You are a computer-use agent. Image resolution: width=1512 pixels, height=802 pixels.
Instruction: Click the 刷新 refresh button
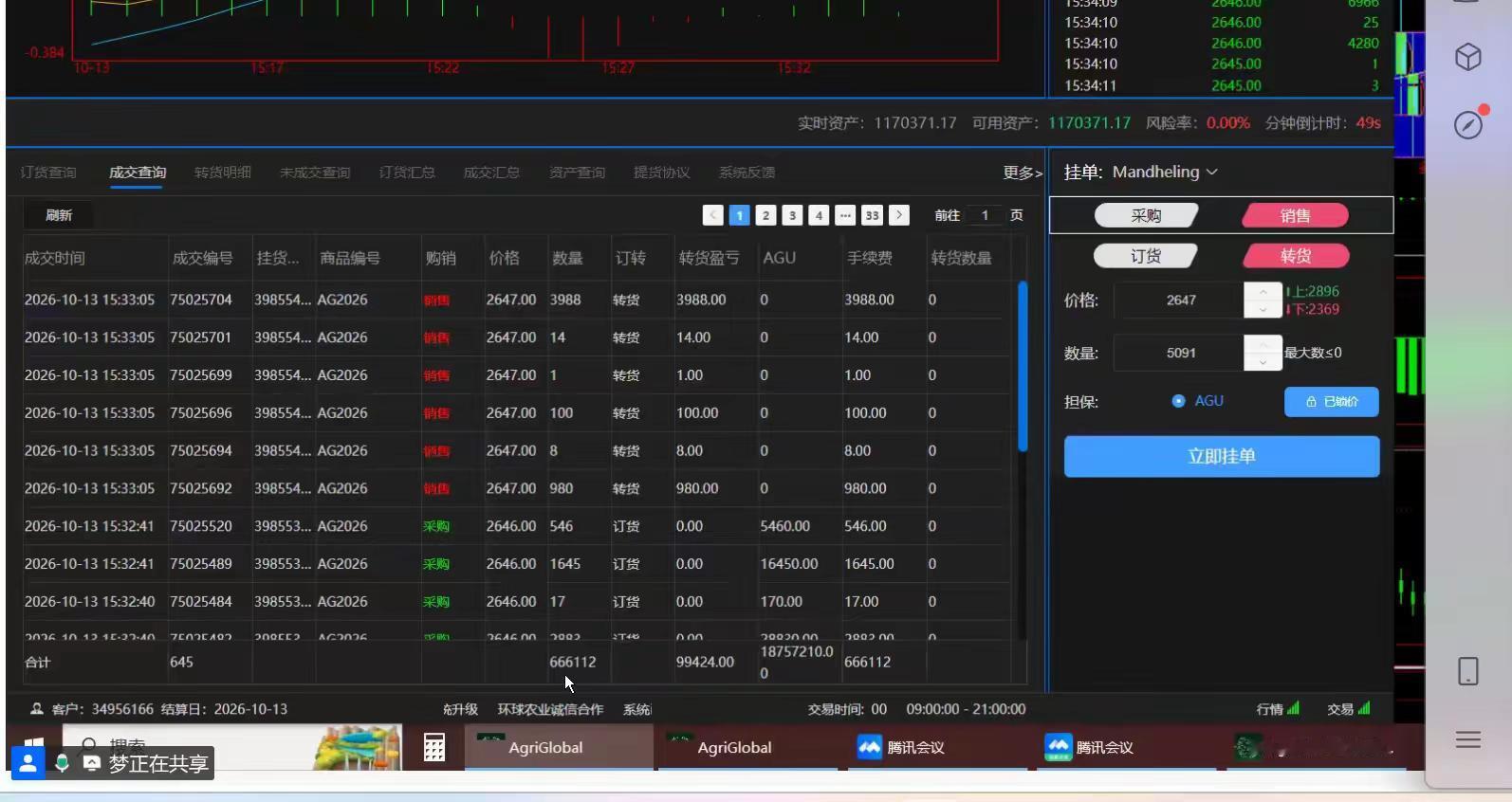[x=59, y=215]
